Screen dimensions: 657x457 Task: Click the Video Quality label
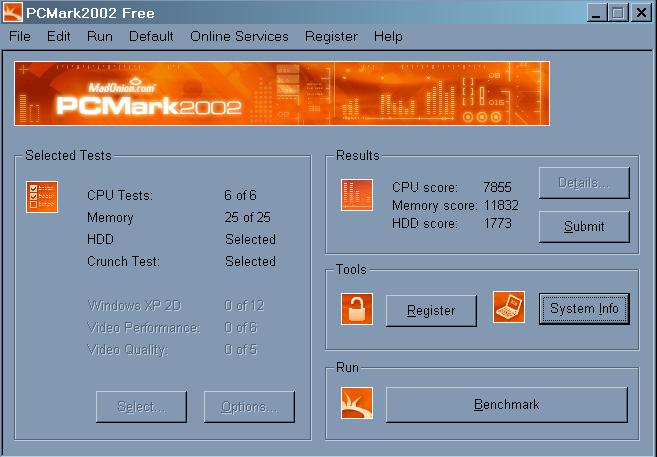click(127, 350)
